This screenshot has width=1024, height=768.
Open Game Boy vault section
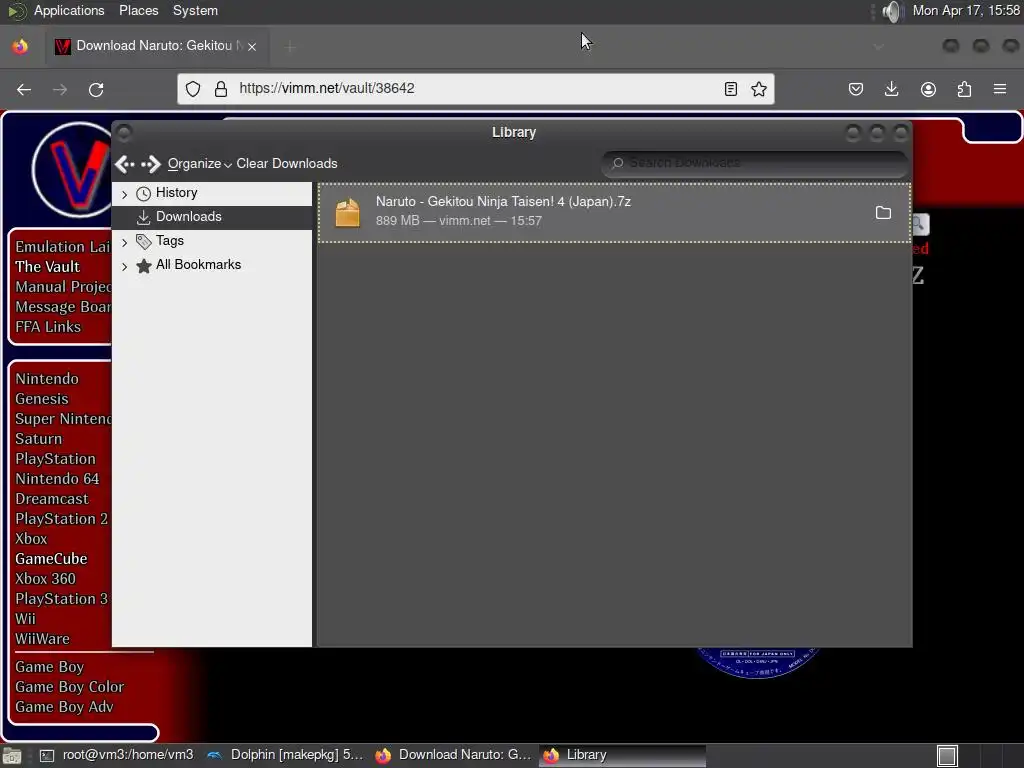pyautogui.click(x=50, y=667)
